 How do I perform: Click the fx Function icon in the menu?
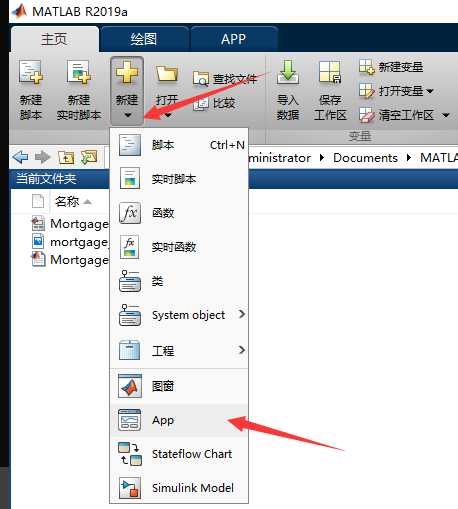tap(130, 213)
